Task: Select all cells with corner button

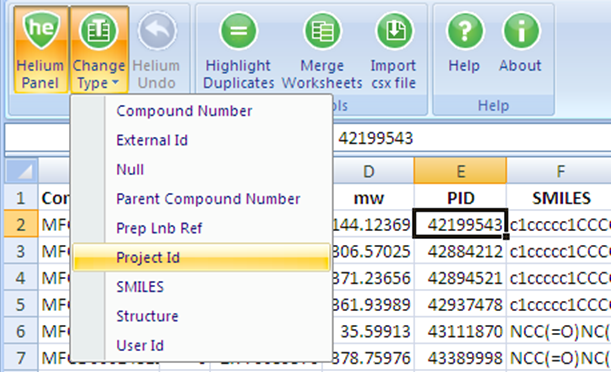Action: click(21, 171)
